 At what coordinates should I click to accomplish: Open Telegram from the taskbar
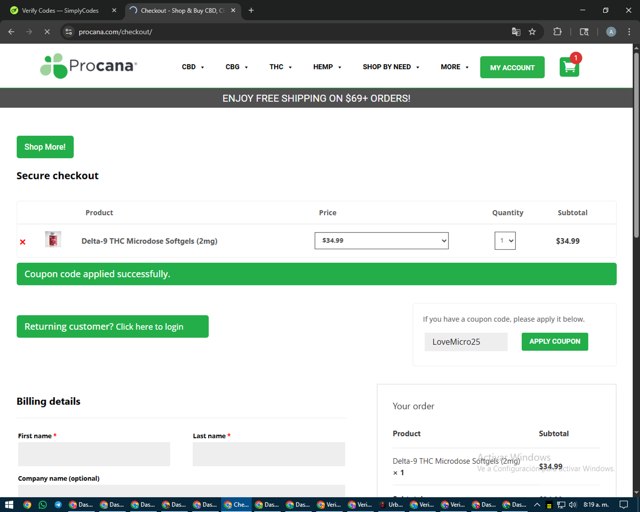click(58, 505)
